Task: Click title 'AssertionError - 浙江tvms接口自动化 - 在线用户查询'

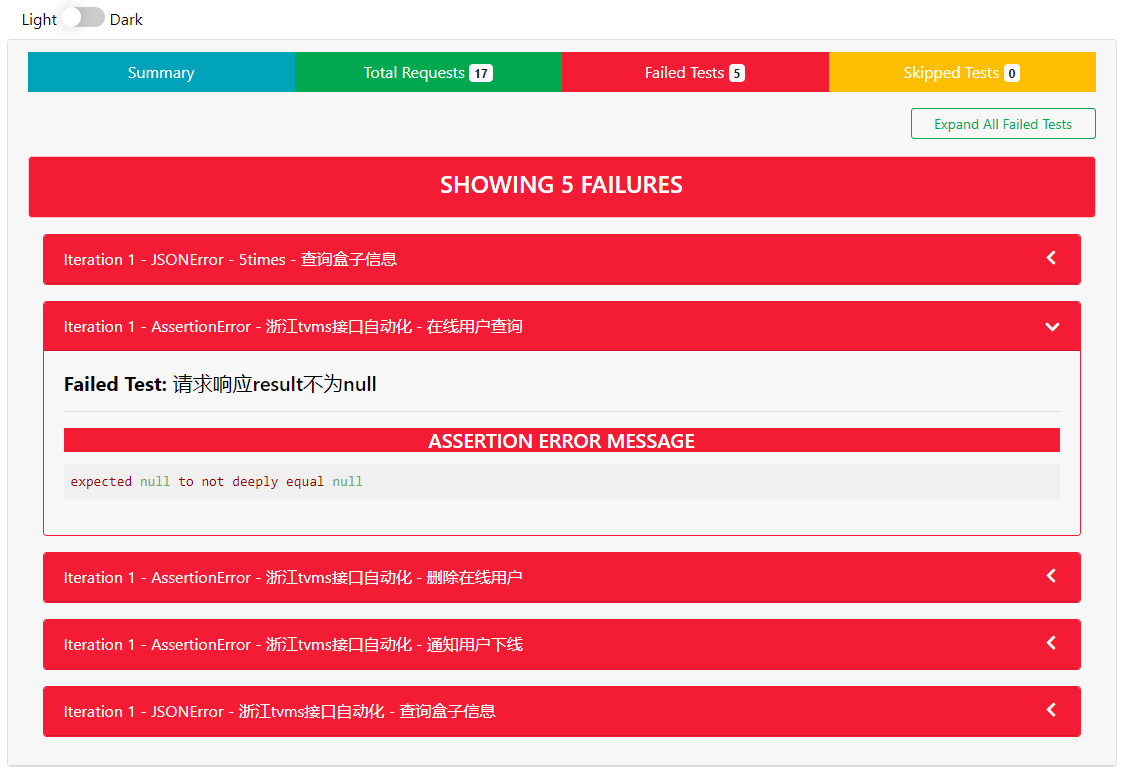Action: pos(337,326)
